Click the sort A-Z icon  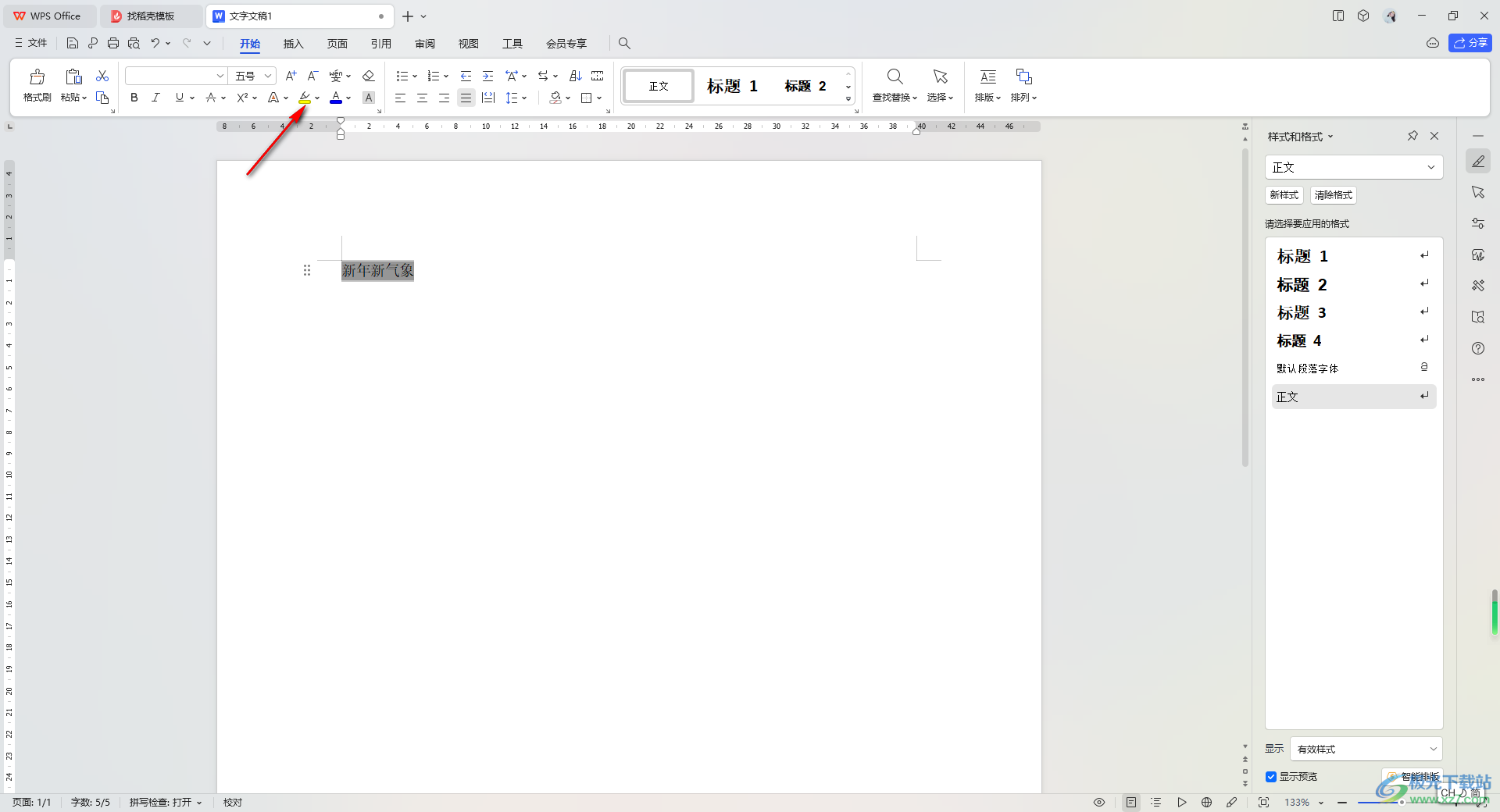point(575,76)
